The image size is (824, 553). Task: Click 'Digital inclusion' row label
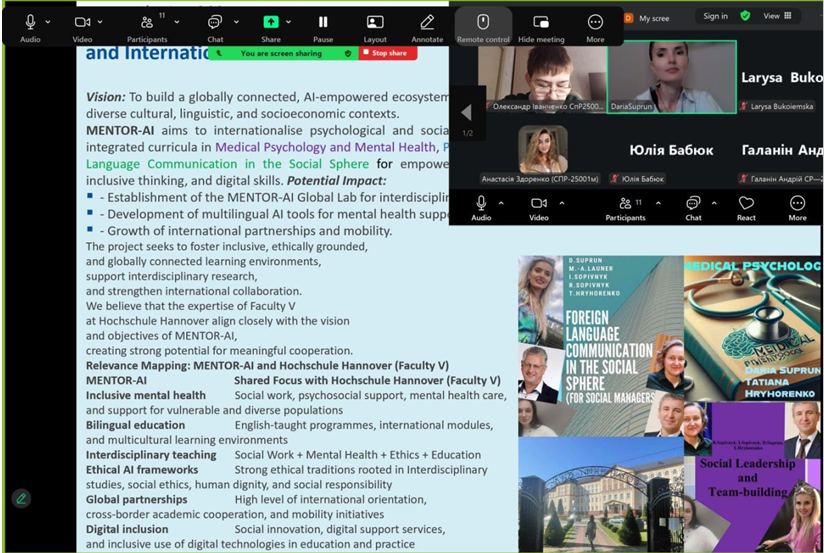[127, 529]
